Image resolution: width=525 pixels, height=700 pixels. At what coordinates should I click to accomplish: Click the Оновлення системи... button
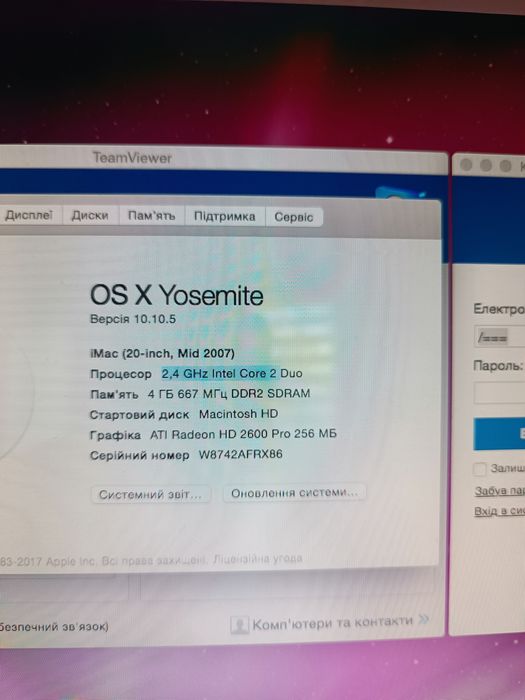pyautogui.click(x=294, y=493)
